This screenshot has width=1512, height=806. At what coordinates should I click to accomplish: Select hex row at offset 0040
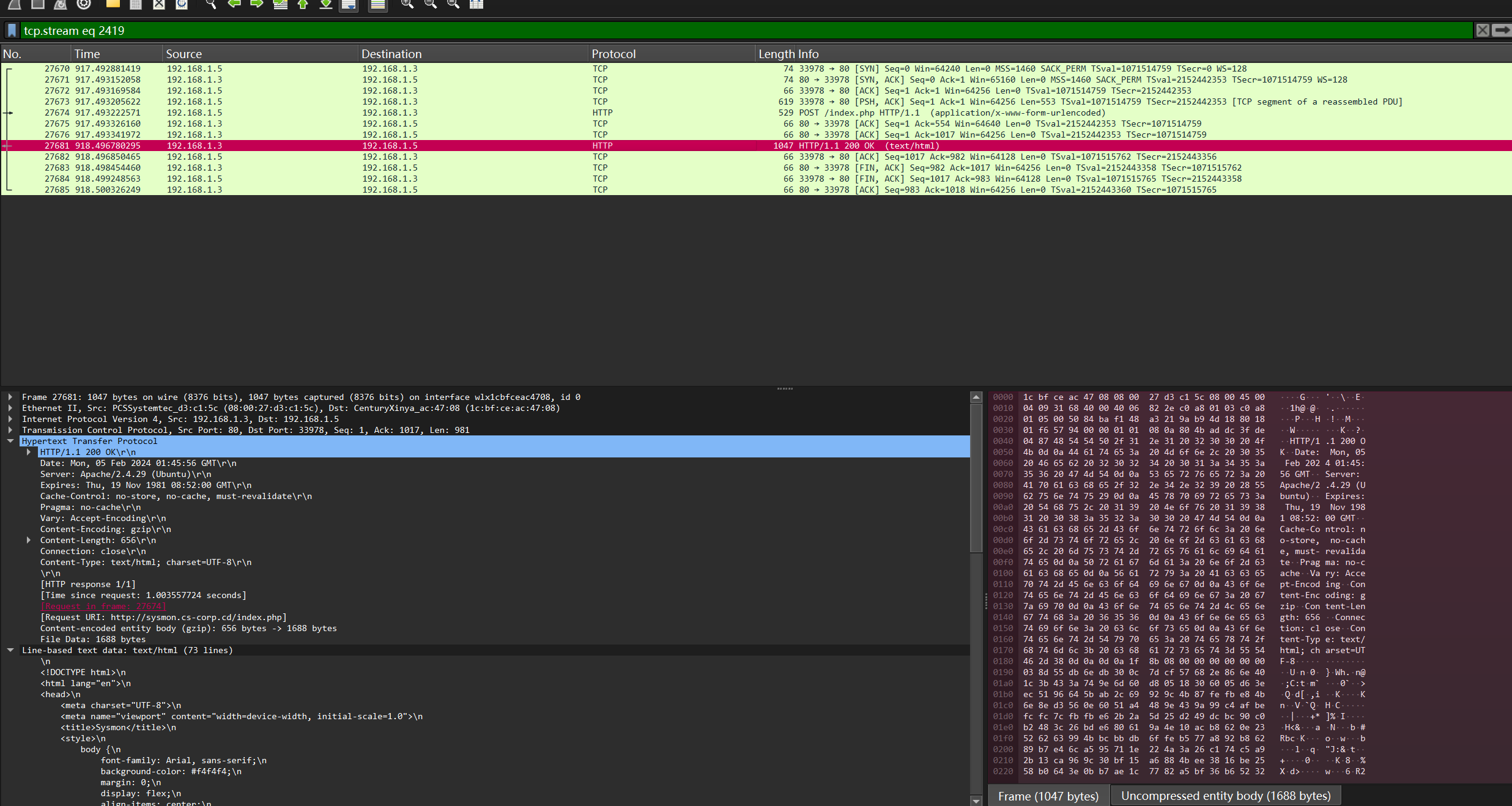click(1180, 441)
